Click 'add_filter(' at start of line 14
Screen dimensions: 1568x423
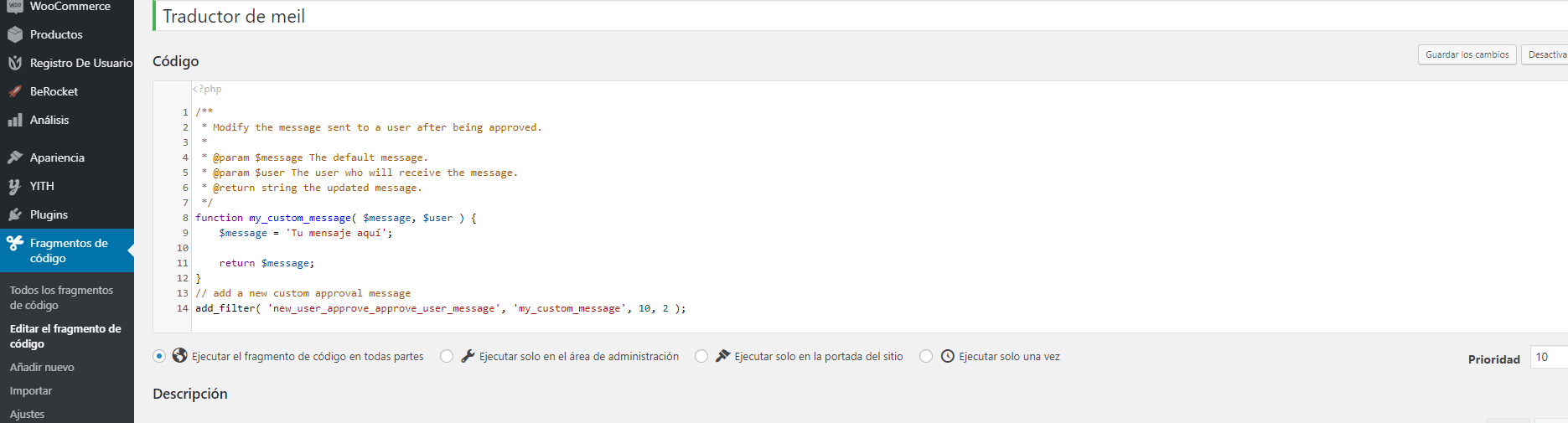(228, 308)
